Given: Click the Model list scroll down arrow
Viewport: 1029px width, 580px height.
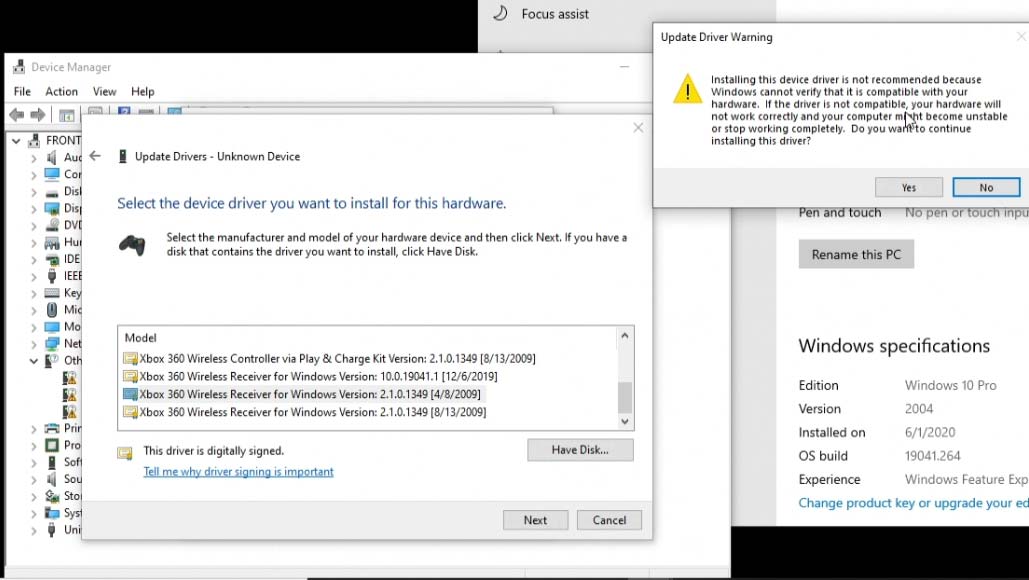Looking at the screenshot, I should (x=625, y=421).
